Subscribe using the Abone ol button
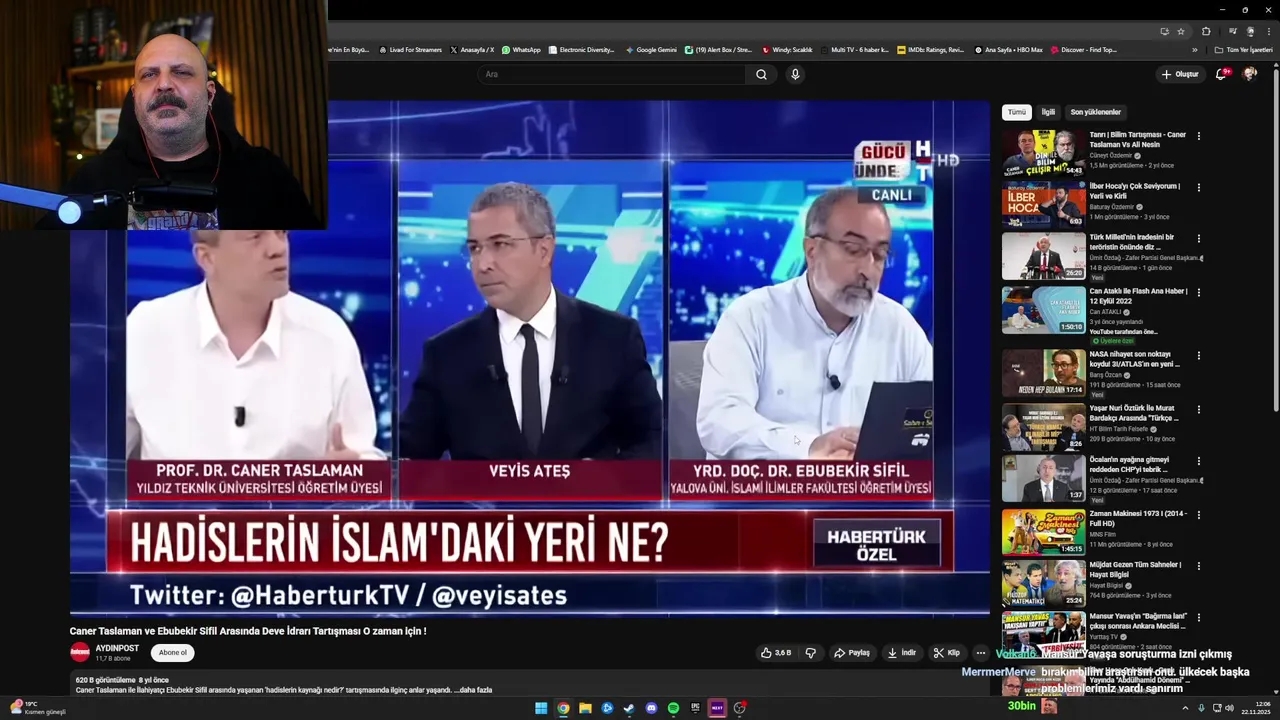This screenshot has width=1280, height=720. point(173,653)
